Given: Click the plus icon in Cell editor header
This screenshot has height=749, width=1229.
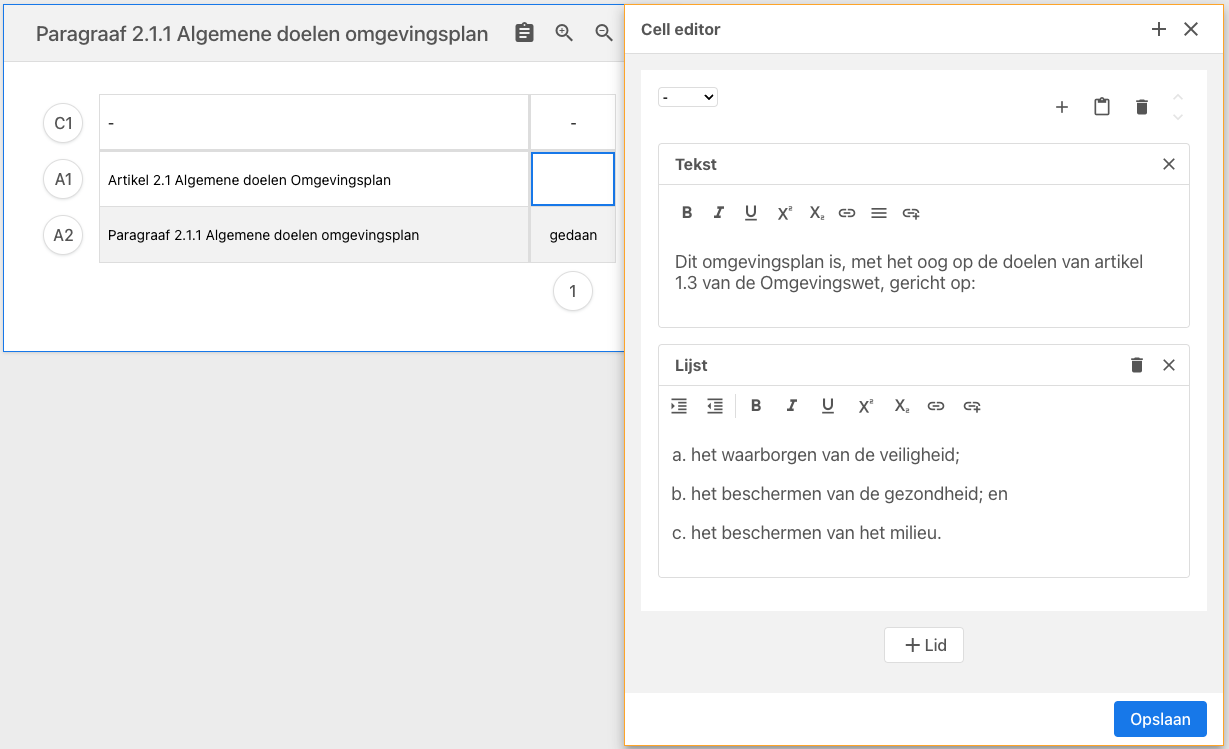Looking at the screenshot, I should [x=1159, y=29].
